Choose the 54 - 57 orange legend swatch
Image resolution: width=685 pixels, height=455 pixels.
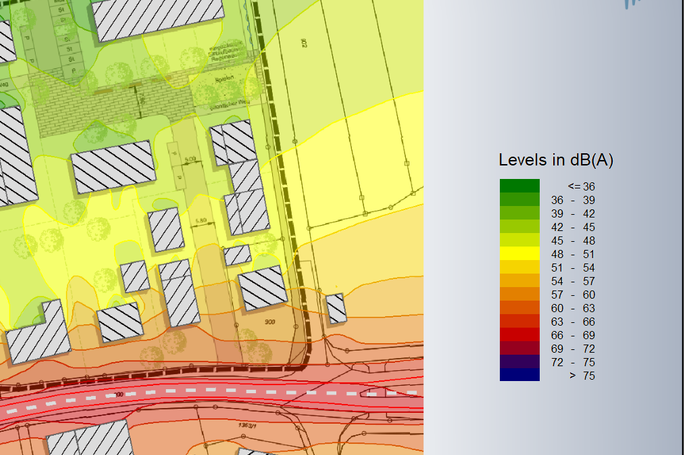coord(520,280)
